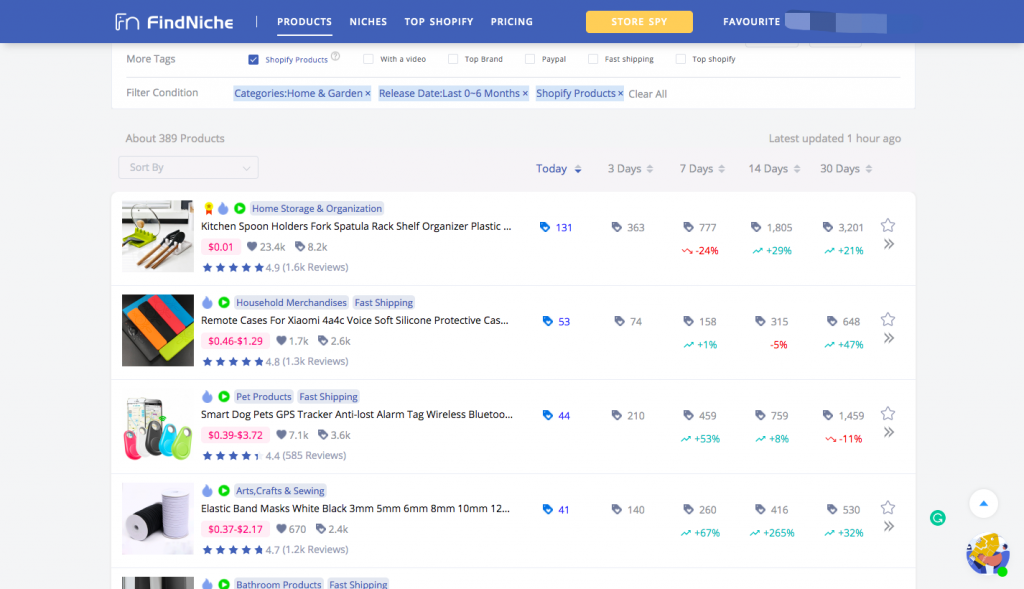The width and height of the screenshot is (1024, 589).
Task: Tick the Paypal checkbox
Action: (x=530, y=59)
